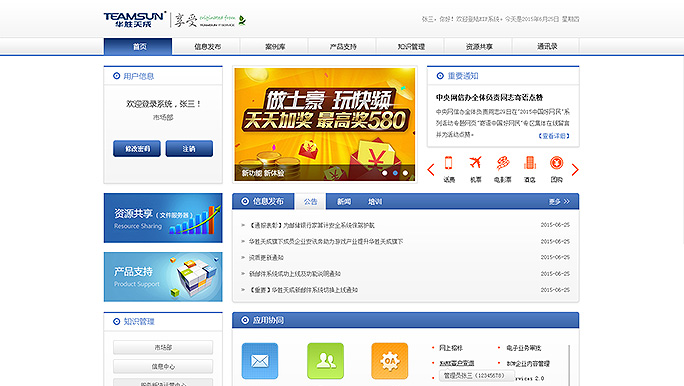Launch the orange OA gear application
The image size is (684, 386).
point(390,361)
